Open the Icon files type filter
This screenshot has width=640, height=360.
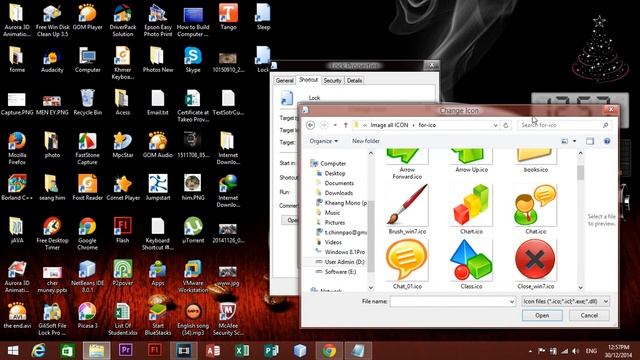(566, 301)
